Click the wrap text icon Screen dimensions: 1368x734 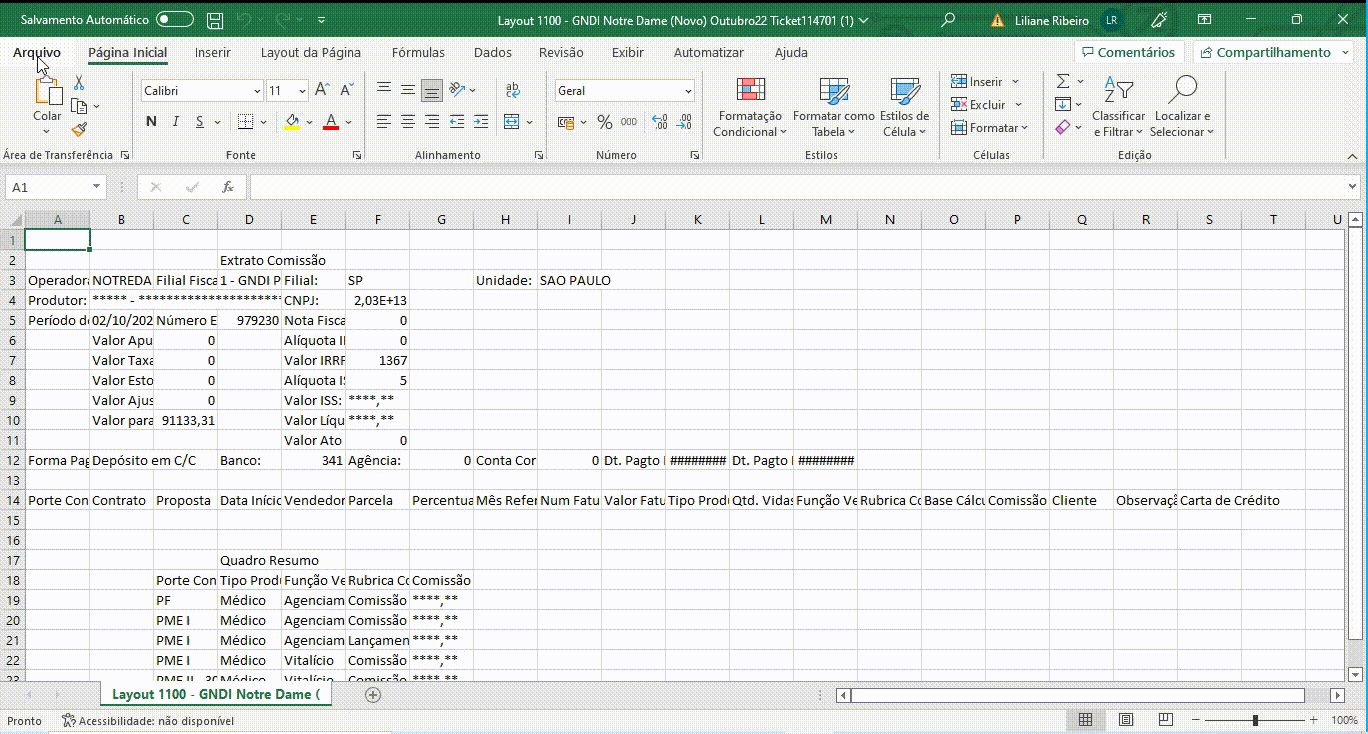(x=513, y=90)
